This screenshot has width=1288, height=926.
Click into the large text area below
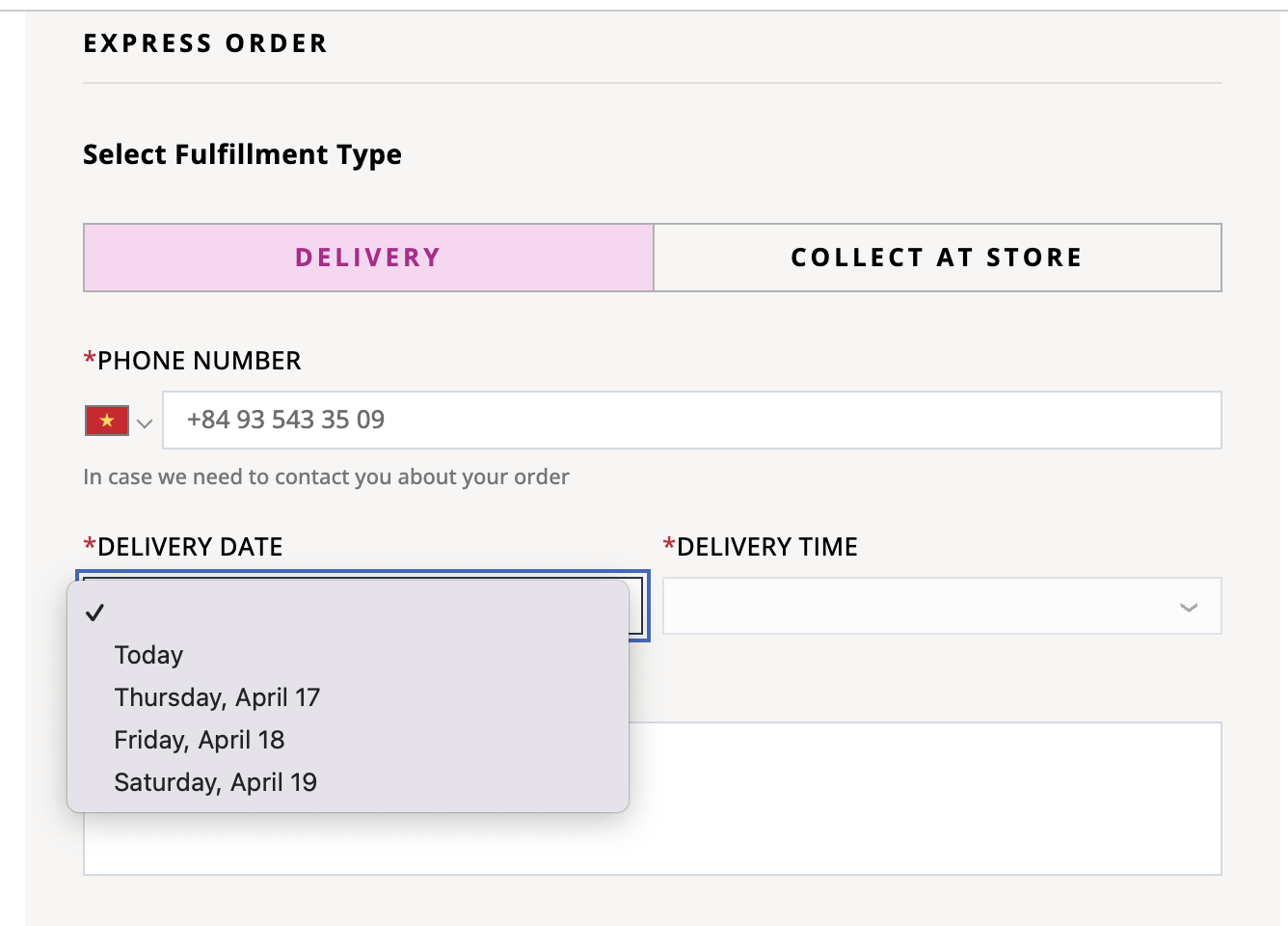click(x=924, y=799)
